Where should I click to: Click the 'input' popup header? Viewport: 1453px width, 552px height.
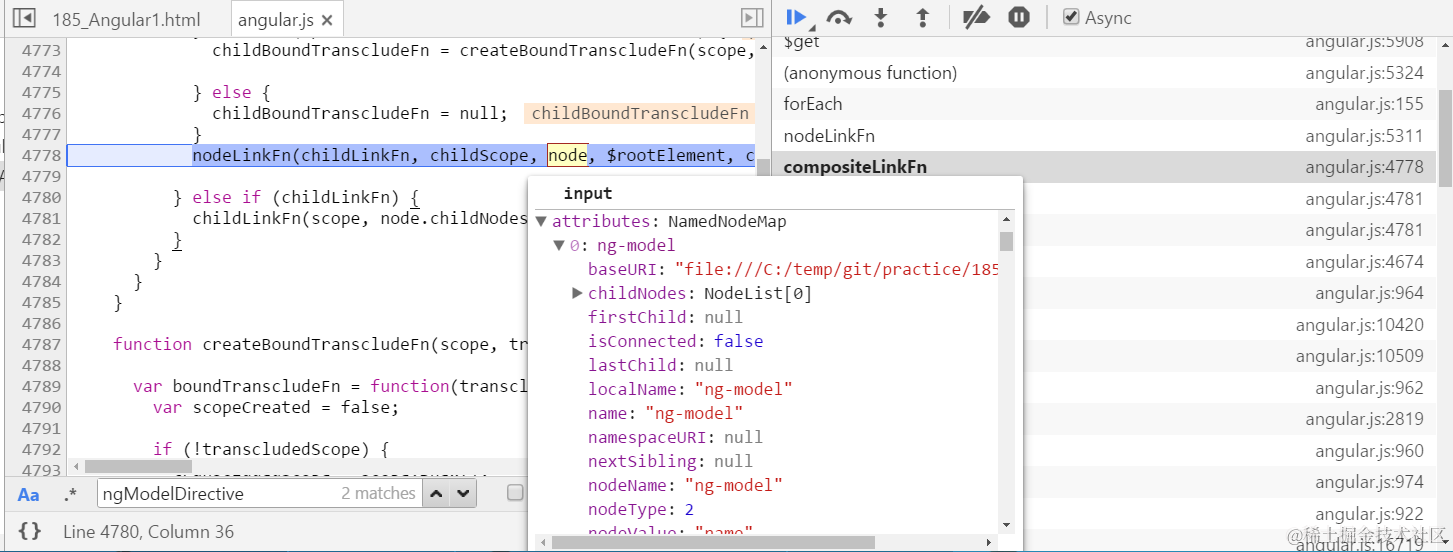point(588,194)
